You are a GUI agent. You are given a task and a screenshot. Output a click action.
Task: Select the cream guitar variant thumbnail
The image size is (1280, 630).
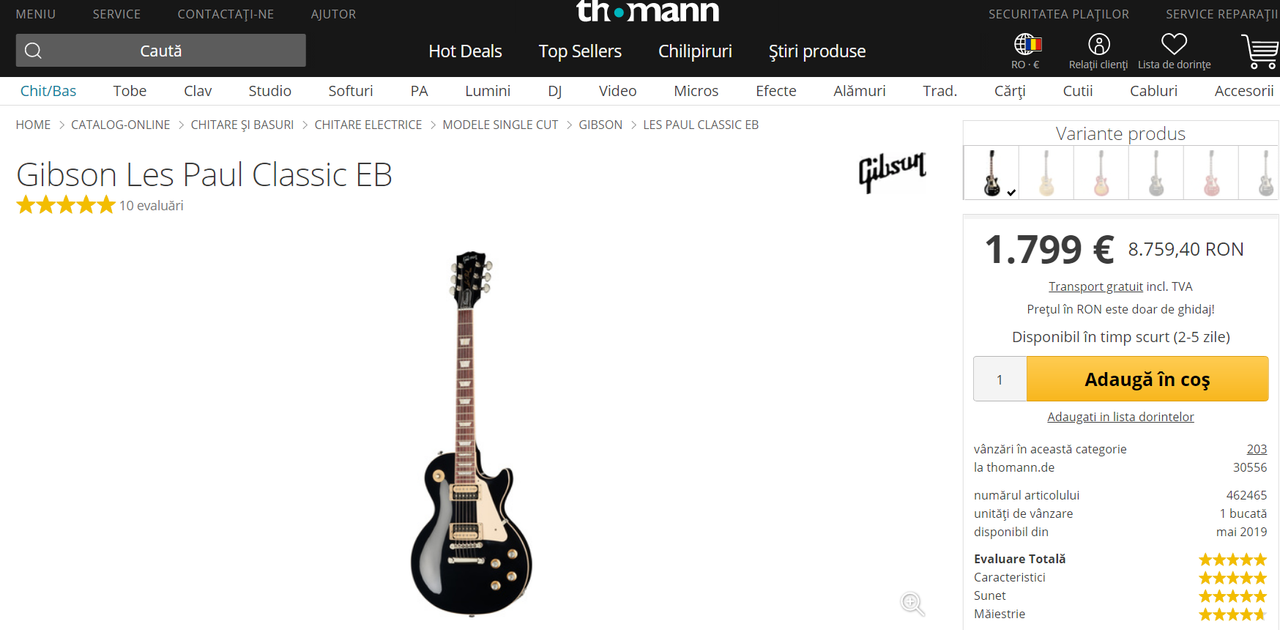click(1046, 173)
